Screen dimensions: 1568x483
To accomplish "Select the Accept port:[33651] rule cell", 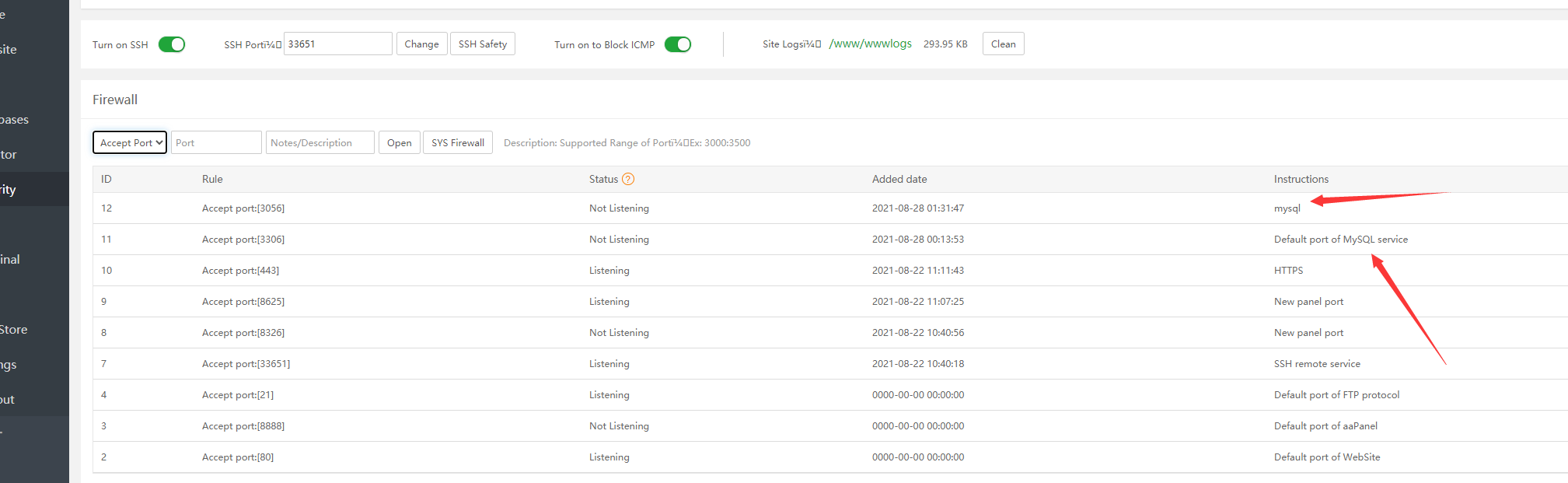I will pos(246,363).
